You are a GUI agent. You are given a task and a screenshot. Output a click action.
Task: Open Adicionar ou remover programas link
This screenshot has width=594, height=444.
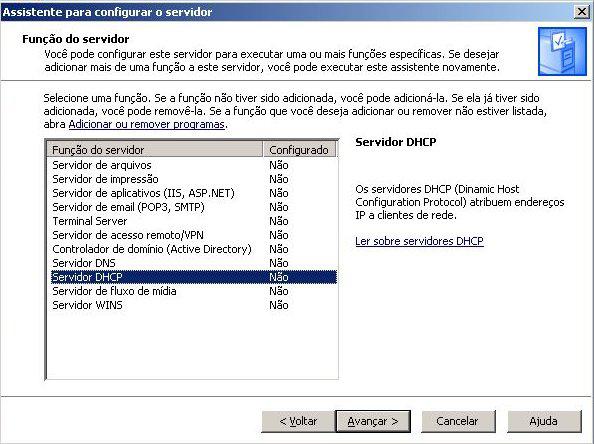click(147, 124)
